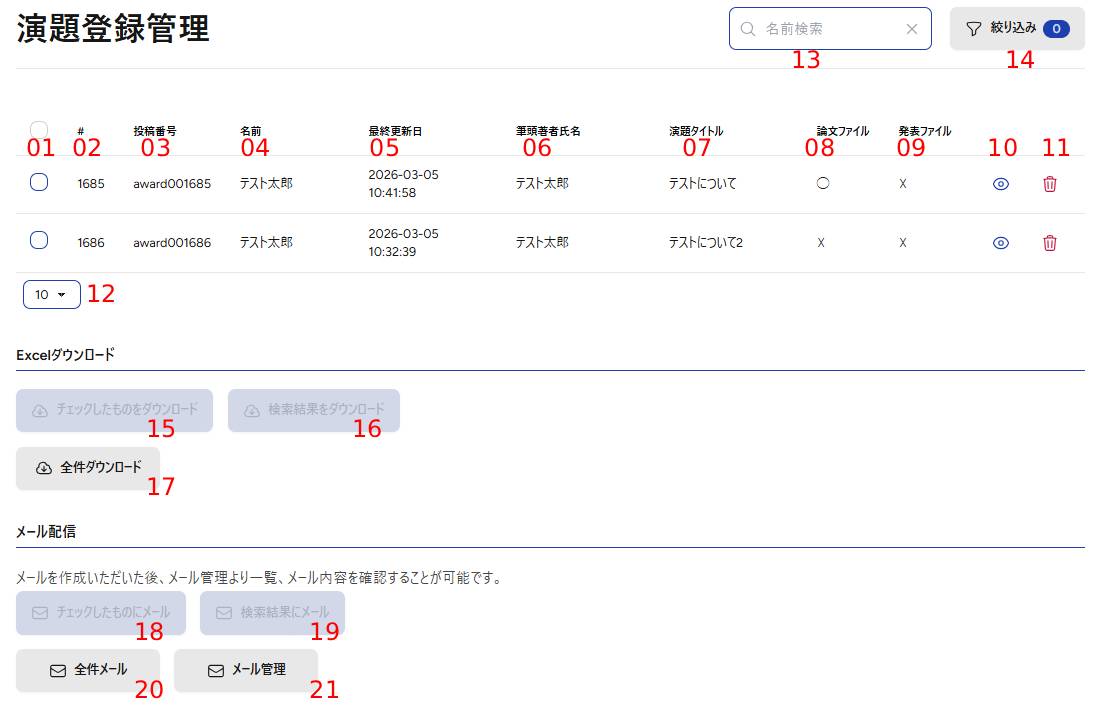The height and width of the screenshot is (705, 1101).
Task: Click the 全件メール button
Action: (88, 670)
